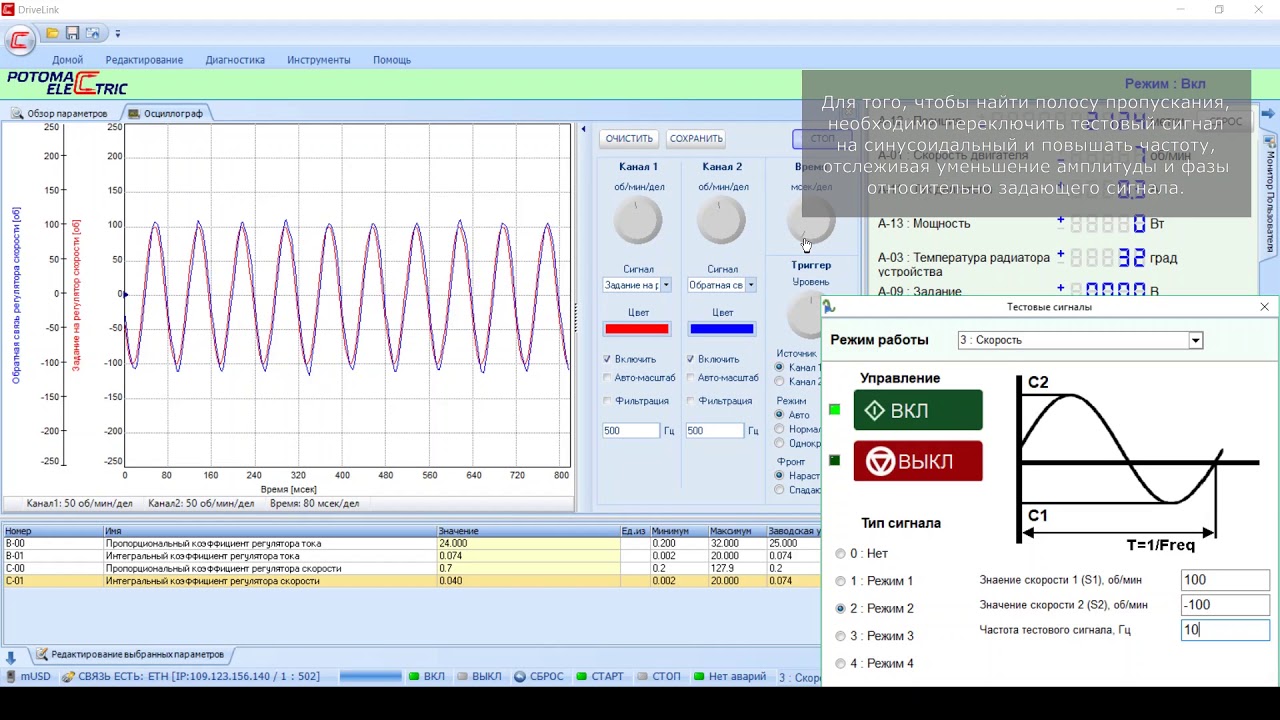1280x720 pixels.
Task: Switch to the Обзор параметров tab
Action: (60, 113)
